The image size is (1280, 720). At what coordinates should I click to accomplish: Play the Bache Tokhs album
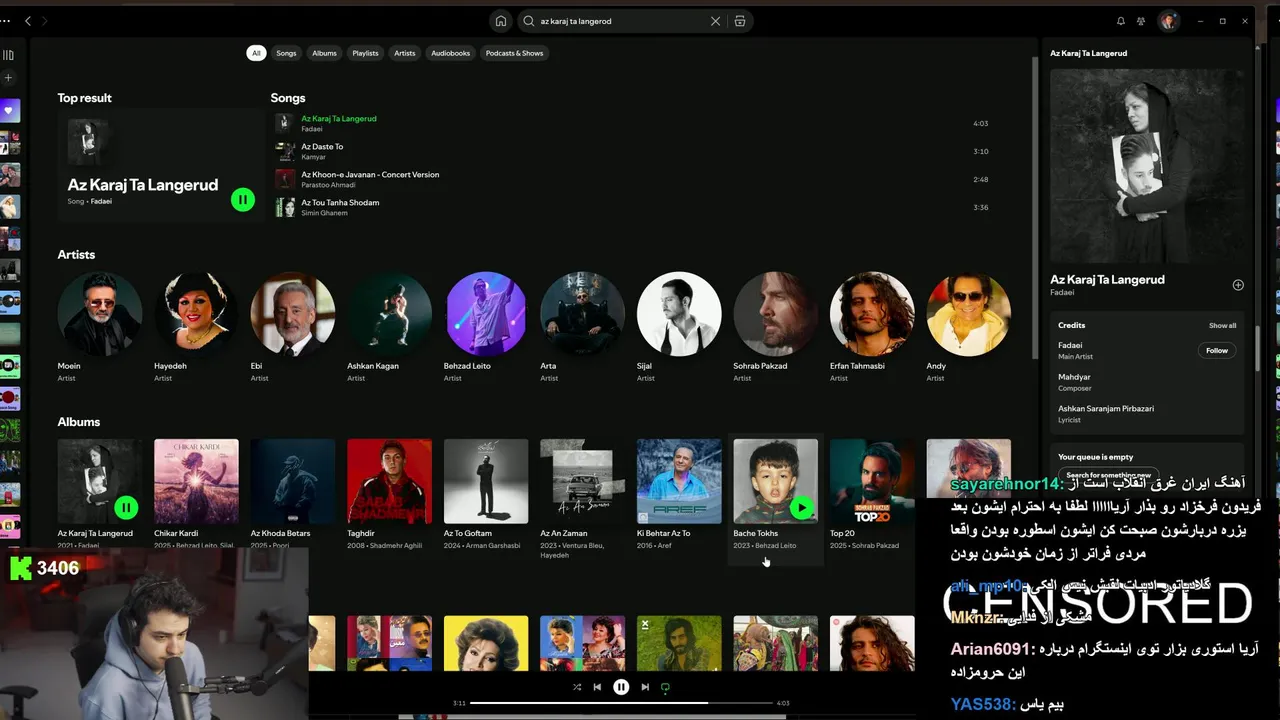(x=802, y=508)
